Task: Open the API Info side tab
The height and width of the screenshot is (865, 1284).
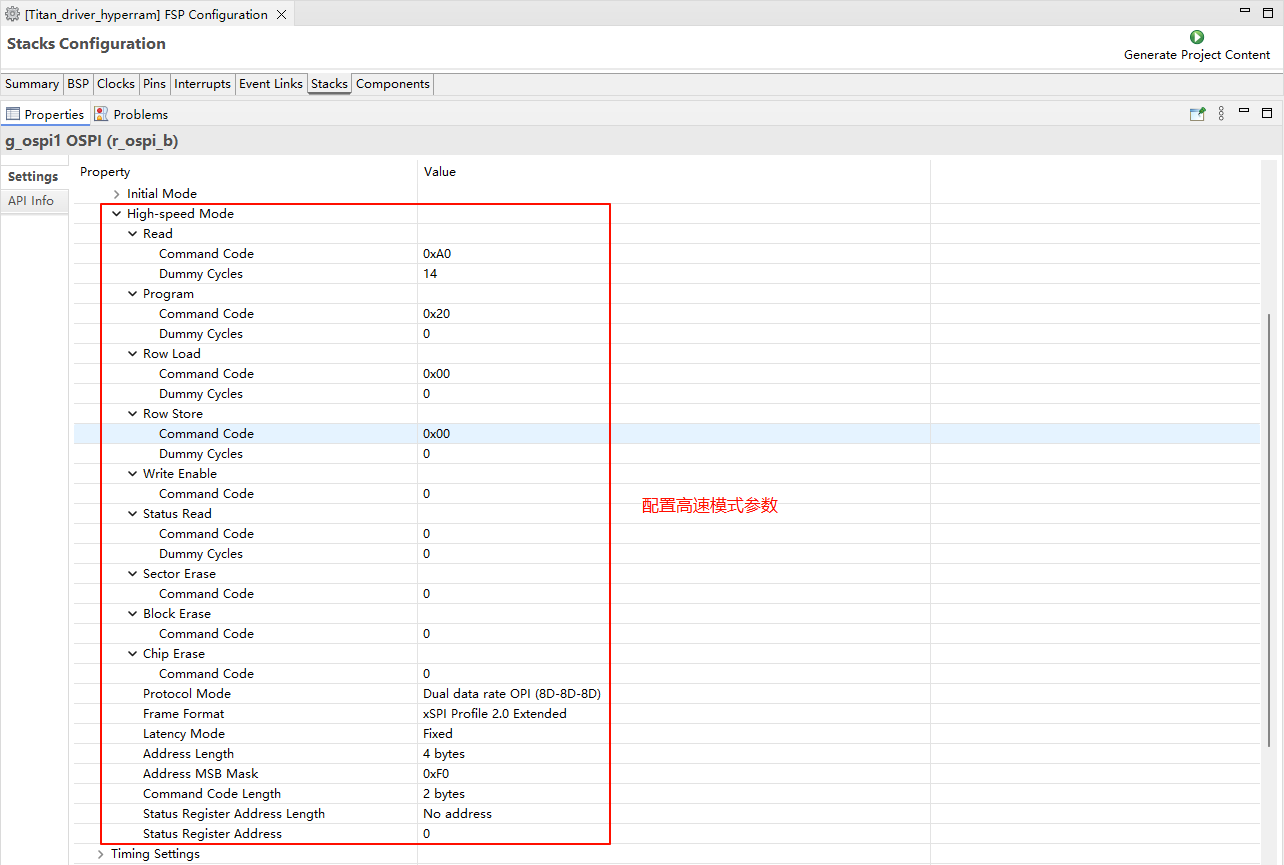Action: (31, 201)
